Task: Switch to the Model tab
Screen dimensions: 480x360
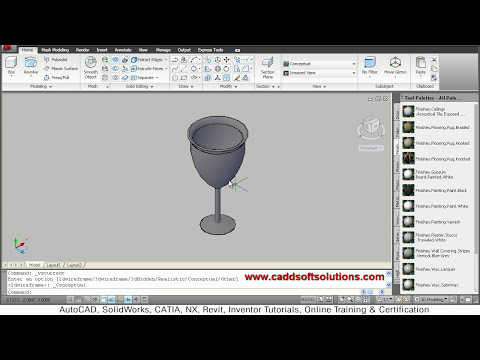Action: tap(34, 265)
